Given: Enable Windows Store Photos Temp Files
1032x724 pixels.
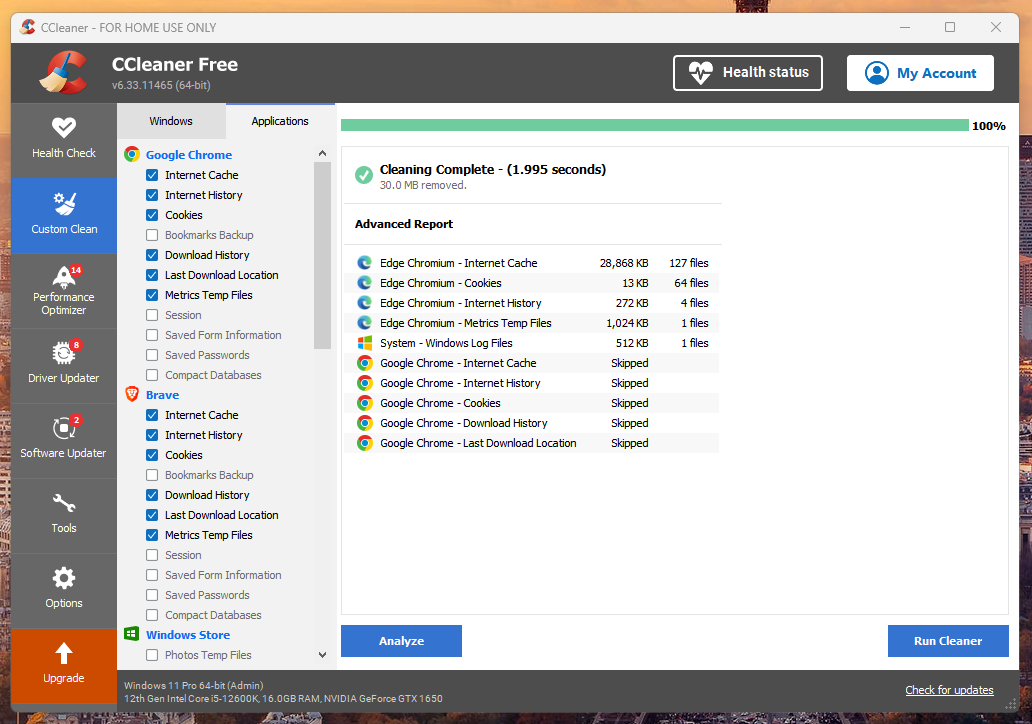Looking at the screenshot, I should point(152,655).
